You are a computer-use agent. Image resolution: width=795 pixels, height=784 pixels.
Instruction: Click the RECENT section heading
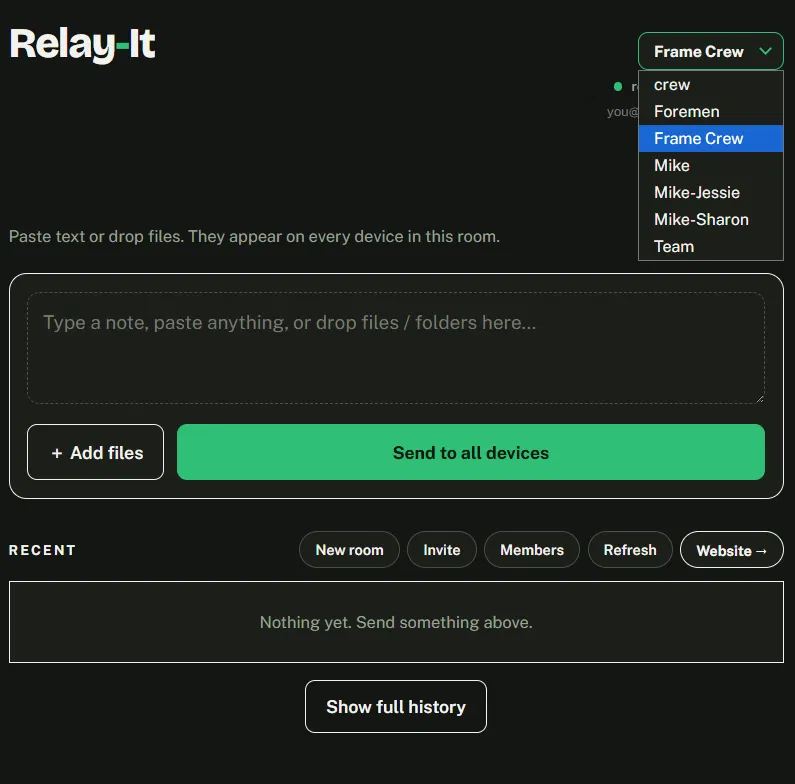pyautogui.click(x=42, y=550)
